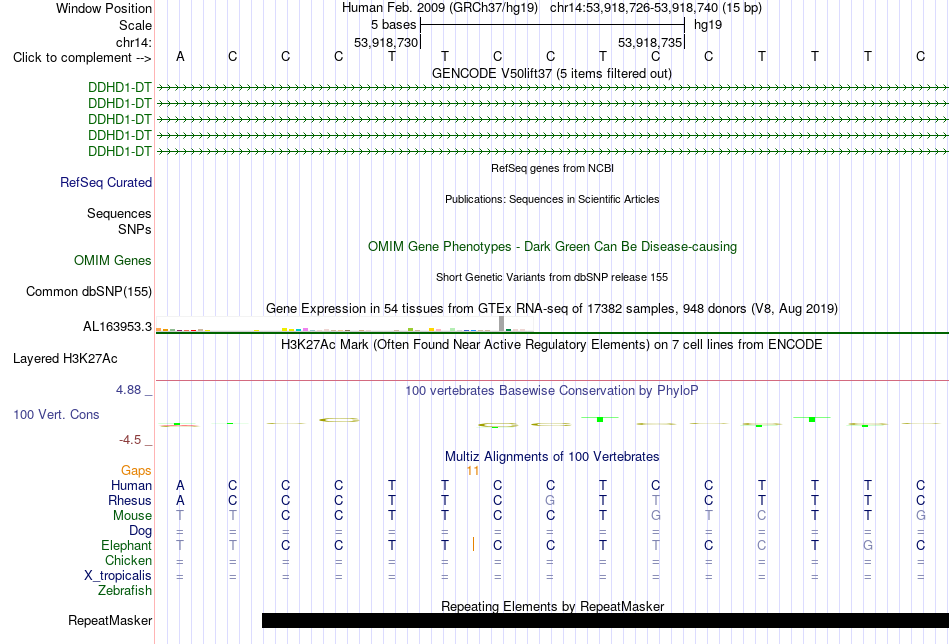Click the Dog species label
The height and width of the screenshot is (644, 950).
140,531
